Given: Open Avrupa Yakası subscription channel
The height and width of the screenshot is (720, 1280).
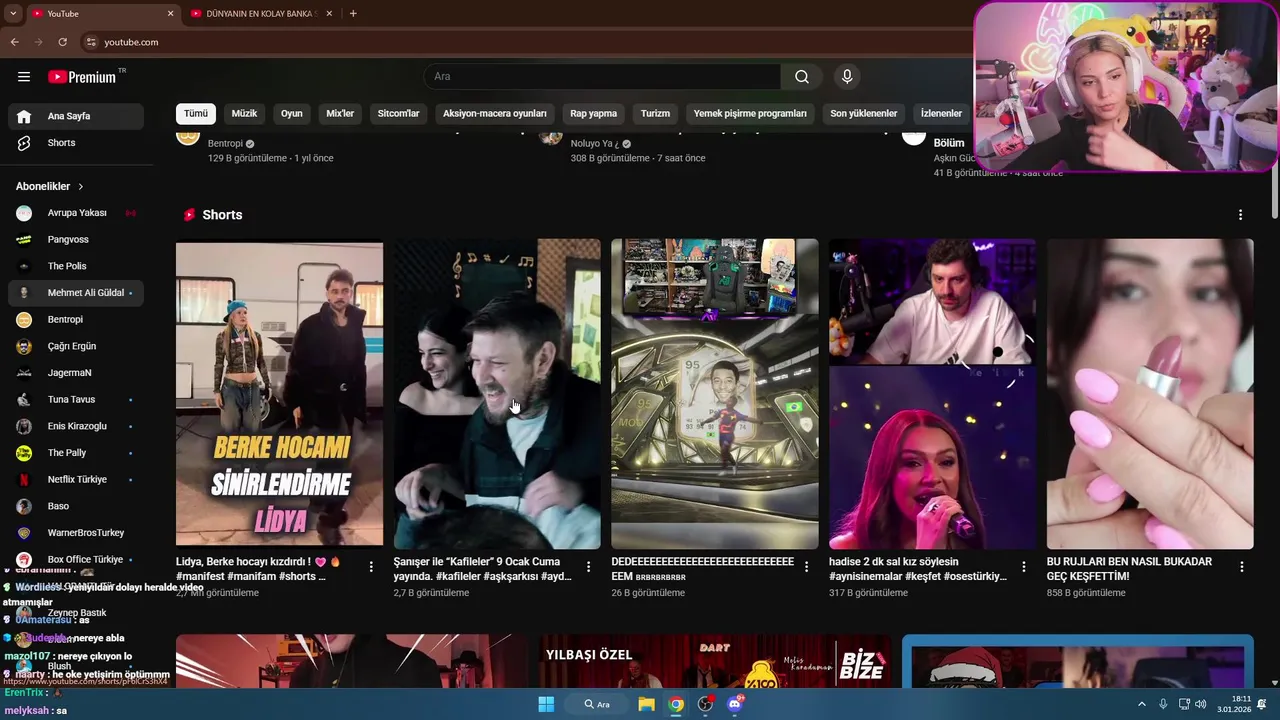Looking at the screenshot, I should pyautogui.click(x=76, y=213).
